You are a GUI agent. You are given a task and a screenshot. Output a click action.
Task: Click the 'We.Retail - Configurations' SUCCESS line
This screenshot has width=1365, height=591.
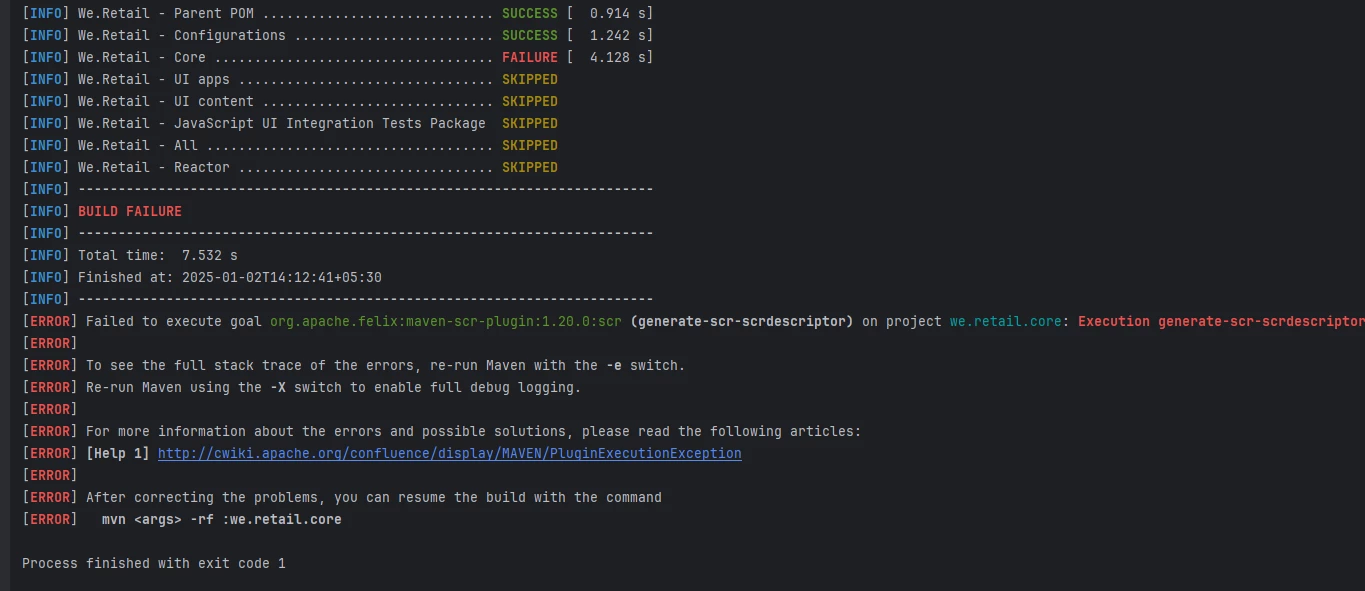[337, 35]
